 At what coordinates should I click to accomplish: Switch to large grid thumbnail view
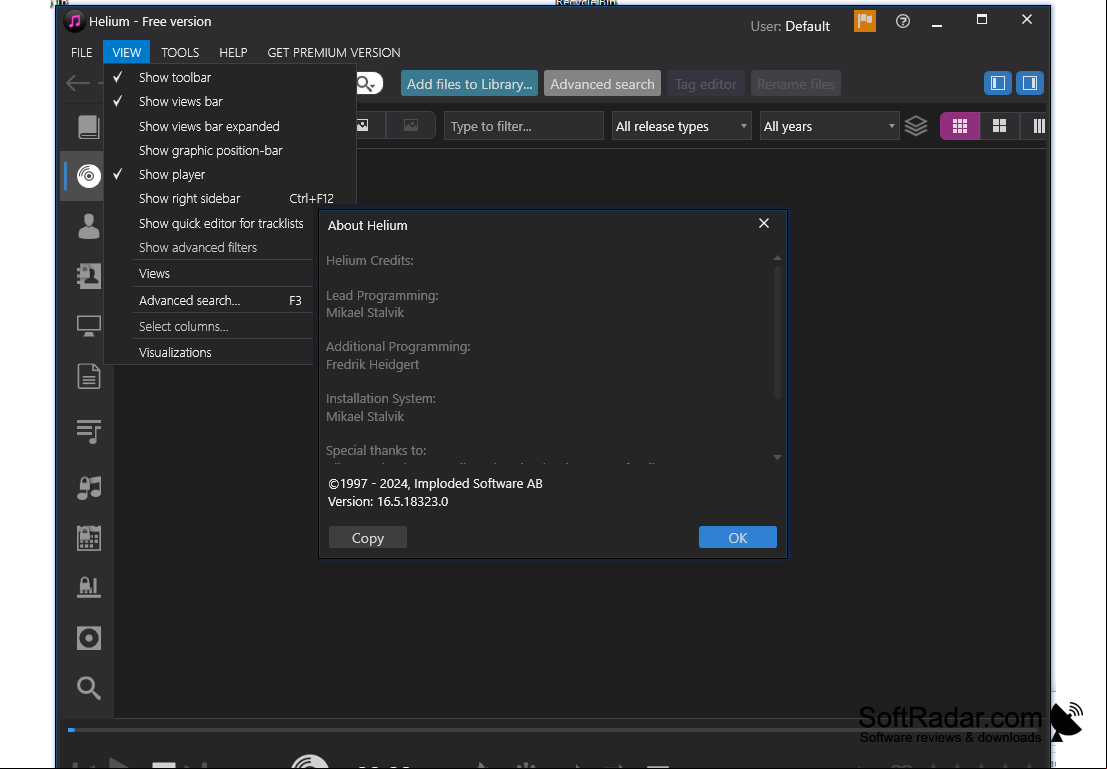tap(999, 126)
